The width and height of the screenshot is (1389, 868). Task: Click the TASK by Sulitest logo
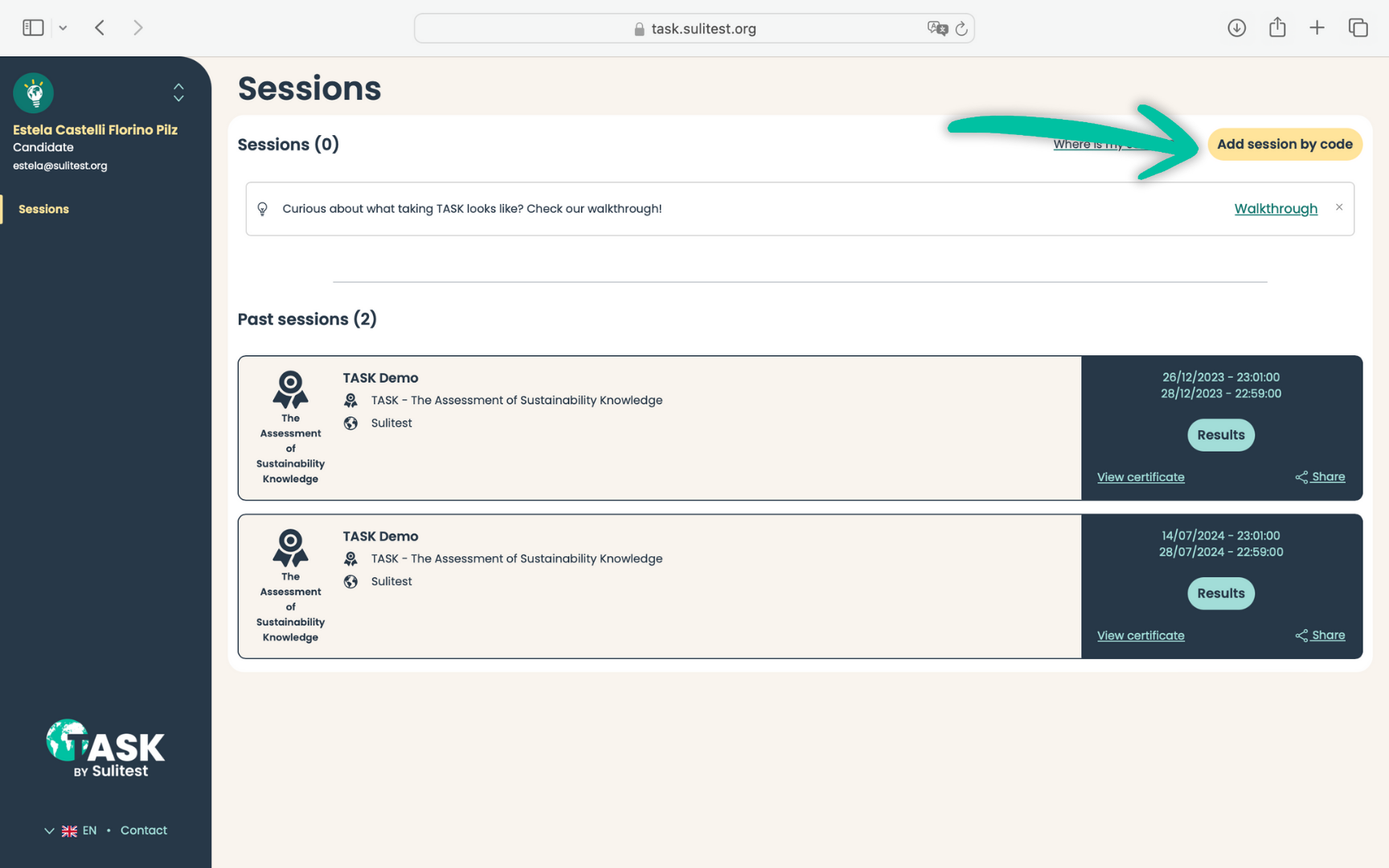click(105, 749)
